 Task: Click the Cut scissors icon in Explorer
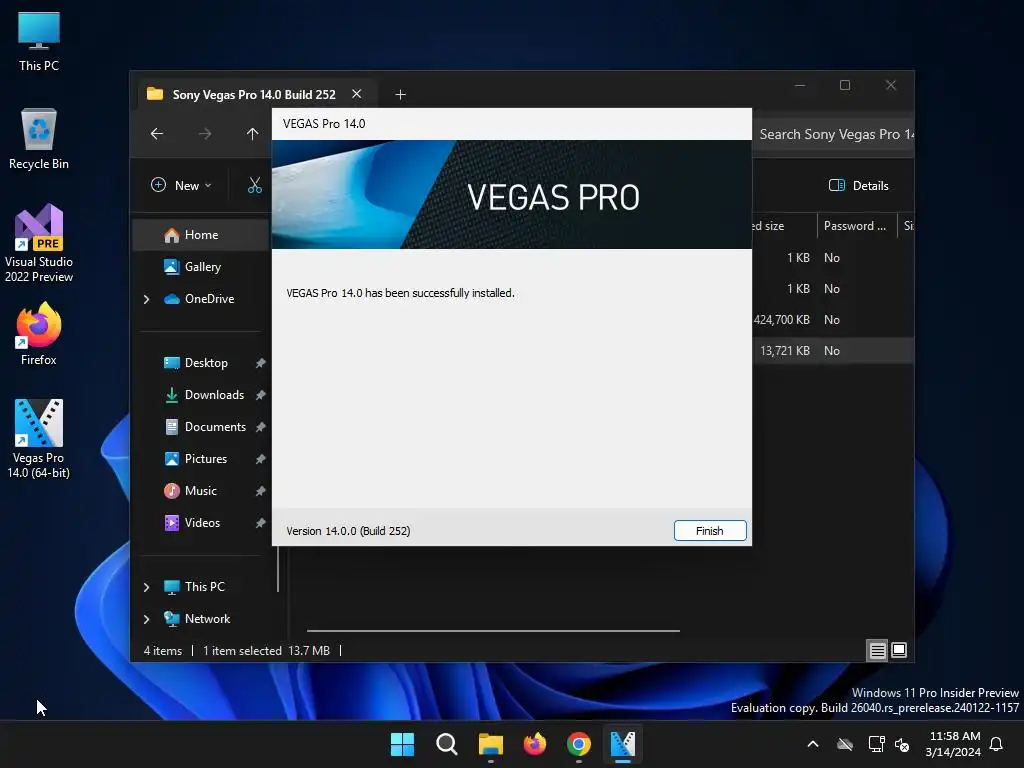(x=255, y=185)
